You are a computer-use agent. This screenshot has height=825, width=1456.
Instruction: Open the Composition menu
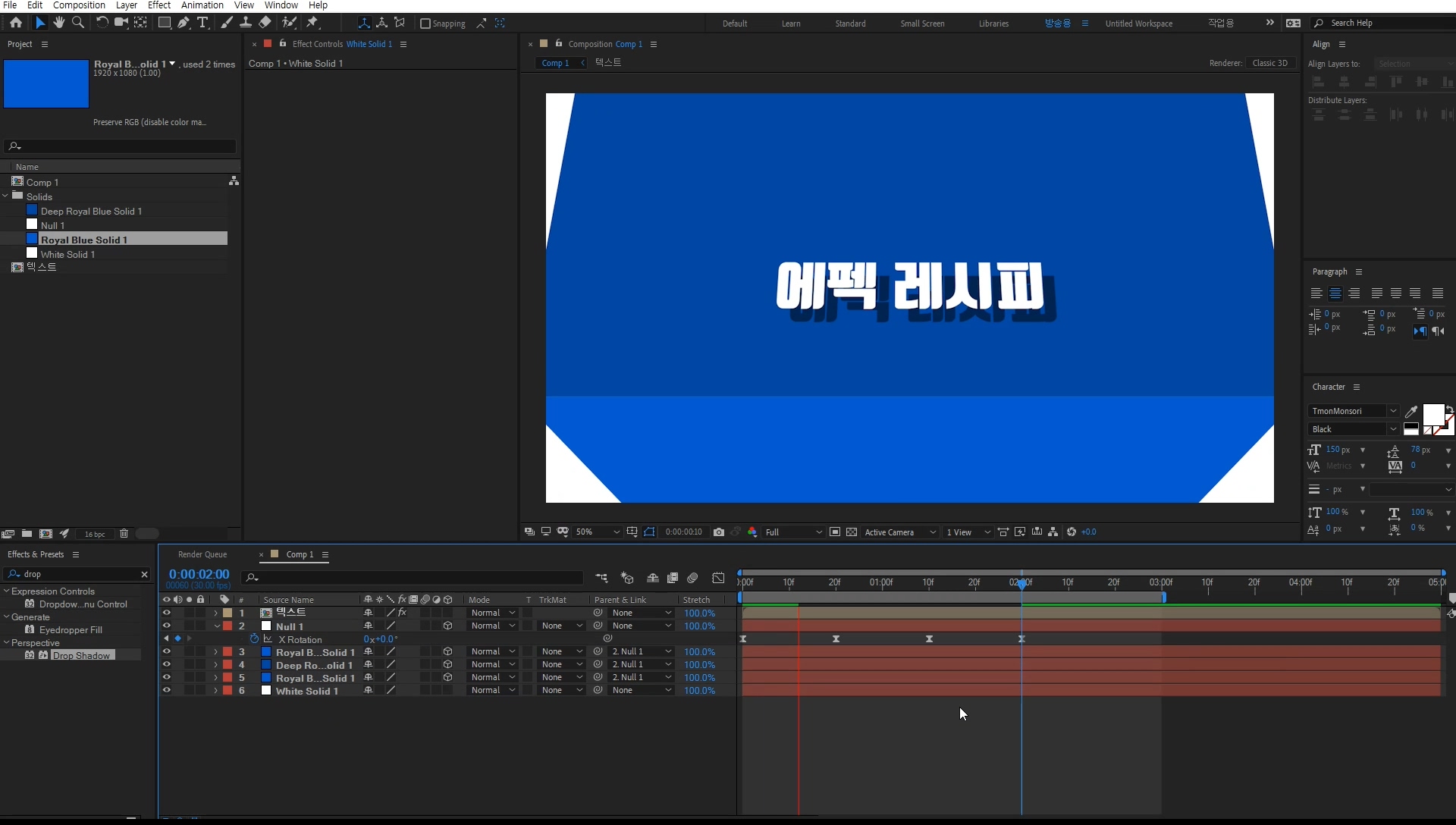coord(79,5)
